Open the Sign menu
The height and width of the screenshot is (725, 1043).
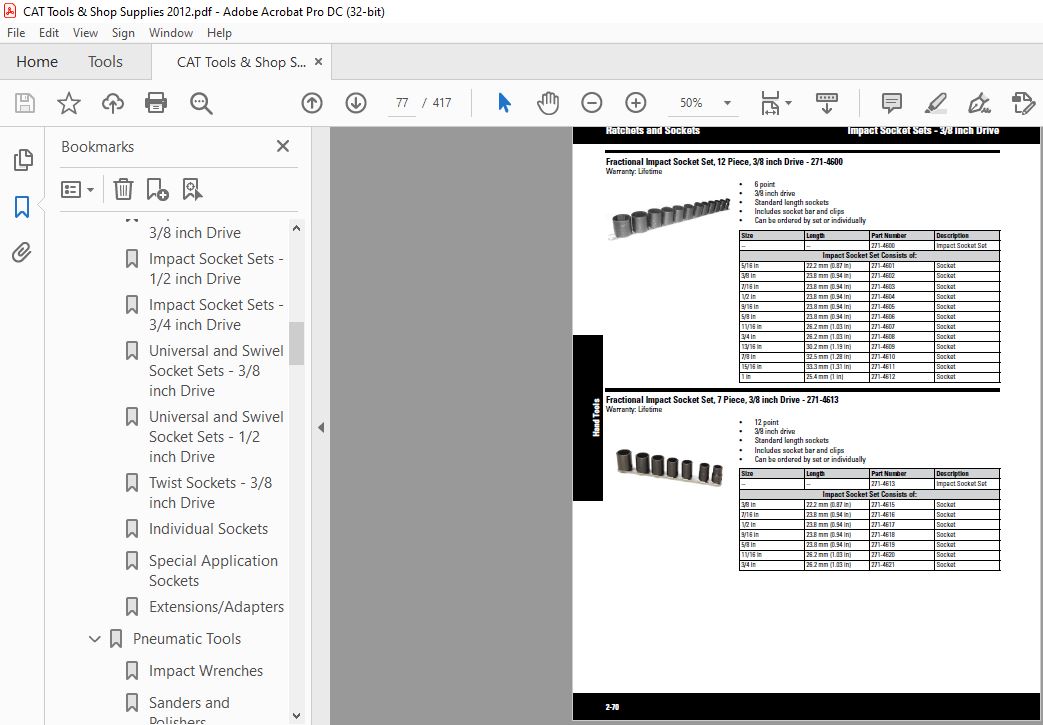(123, 33)
